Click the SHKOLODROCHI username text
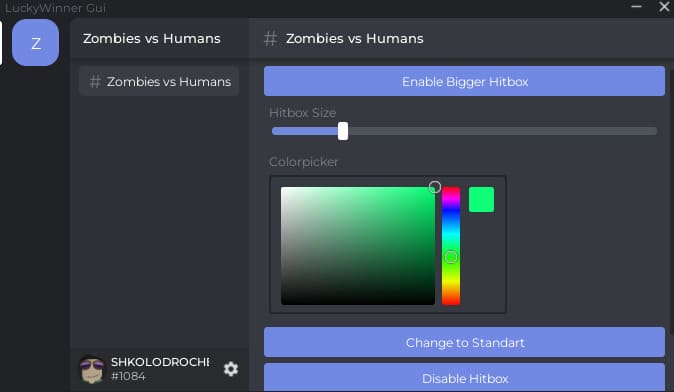 tap(160, 362)
